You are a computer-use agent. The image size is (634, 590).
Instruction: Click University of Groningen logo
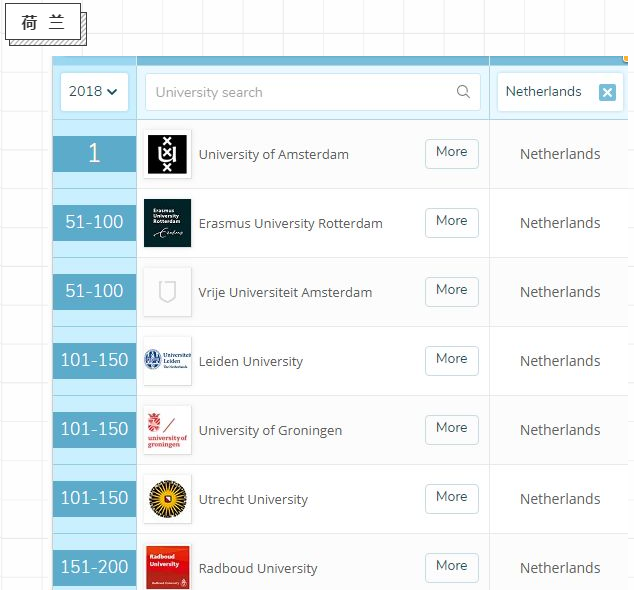(x=167, y=430)
